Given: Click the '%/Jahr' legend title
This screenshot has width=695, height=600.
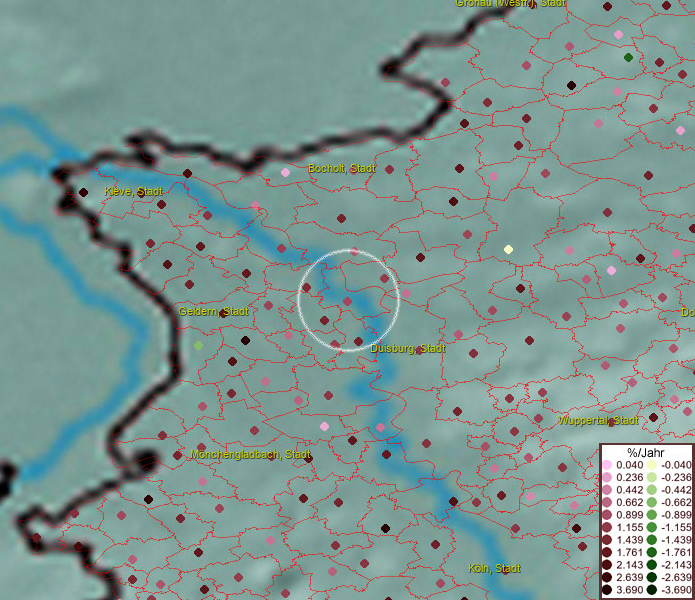Looking at the screenshot, I should click(646, 452).
